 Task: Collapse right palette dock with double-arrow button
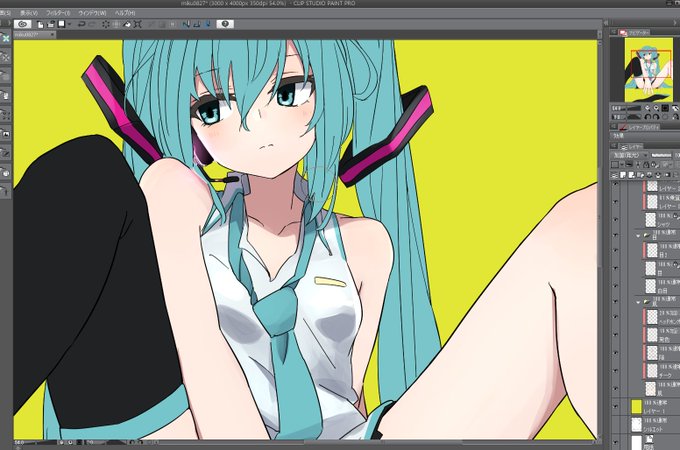[605, 23]
